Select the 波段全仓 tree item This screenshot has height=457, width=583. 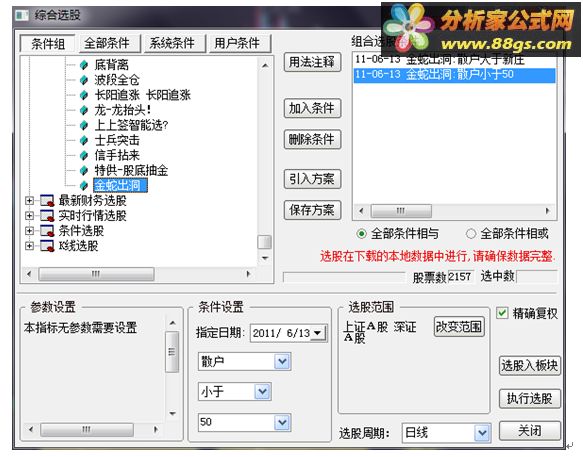(x=117, y=80)
